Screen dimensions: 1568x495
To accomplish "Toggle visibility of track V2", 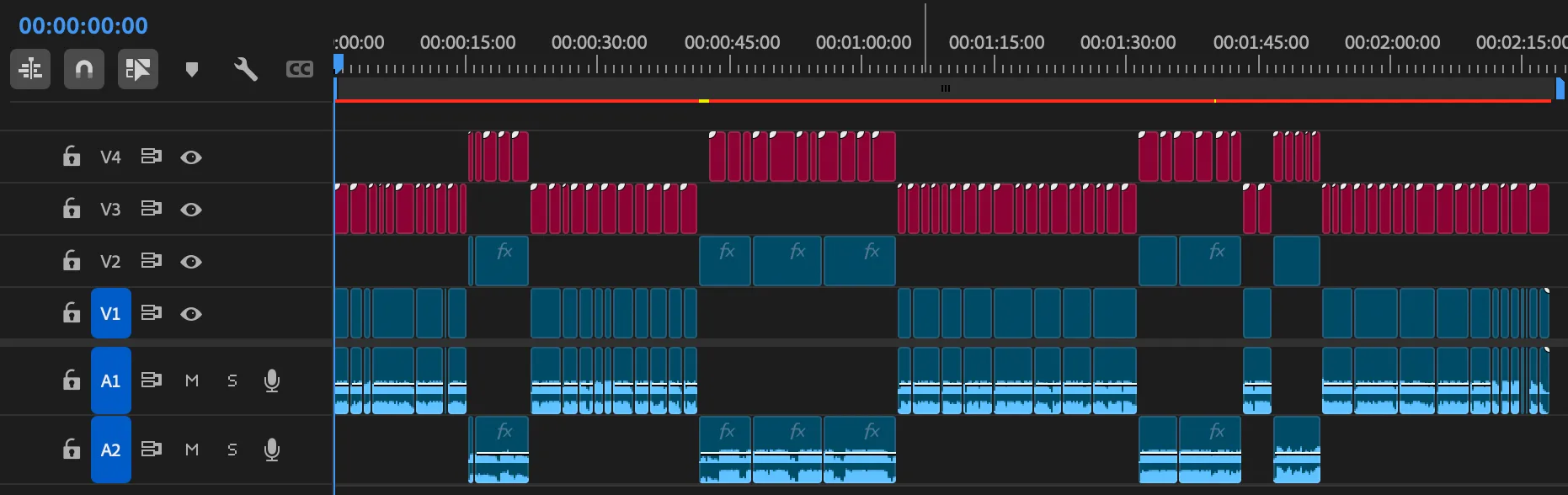I will point(191,262).
